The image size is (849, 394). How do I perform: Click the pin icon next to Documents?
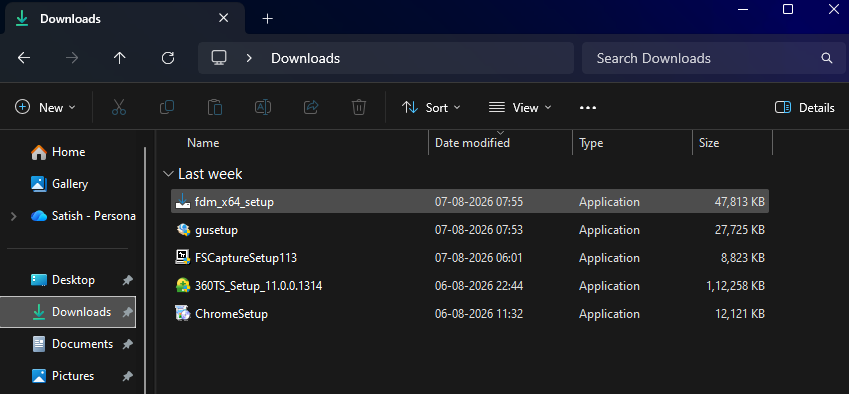pos(127,344)
